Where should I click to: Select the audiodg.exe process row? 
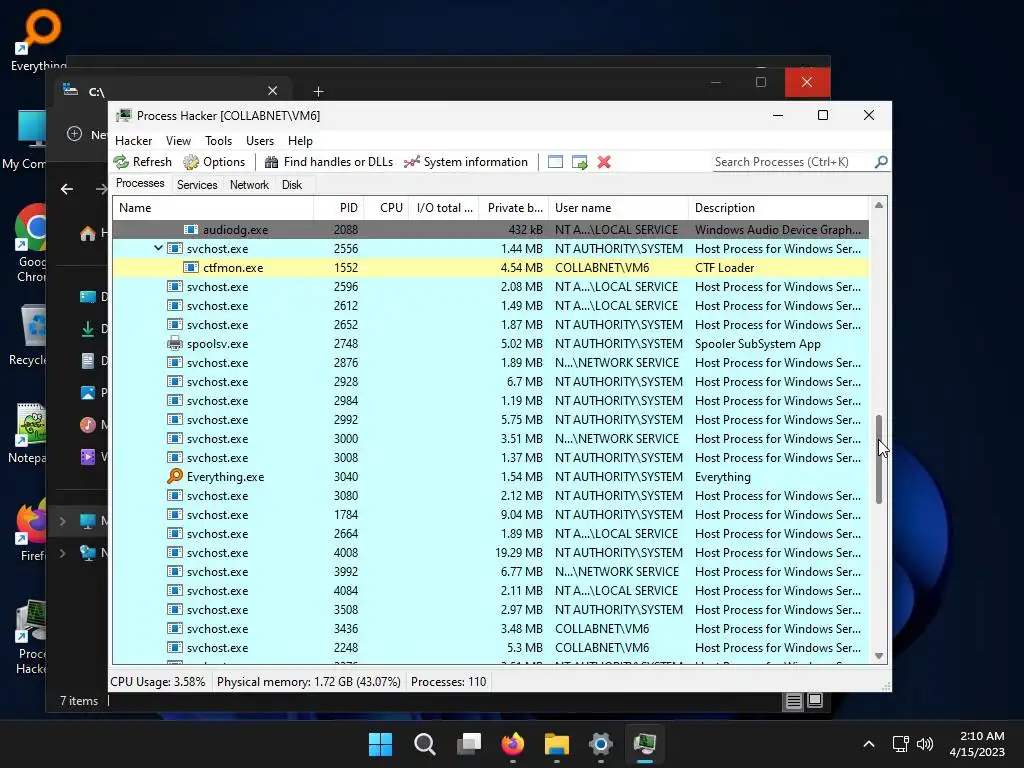(x=490, y=229)
